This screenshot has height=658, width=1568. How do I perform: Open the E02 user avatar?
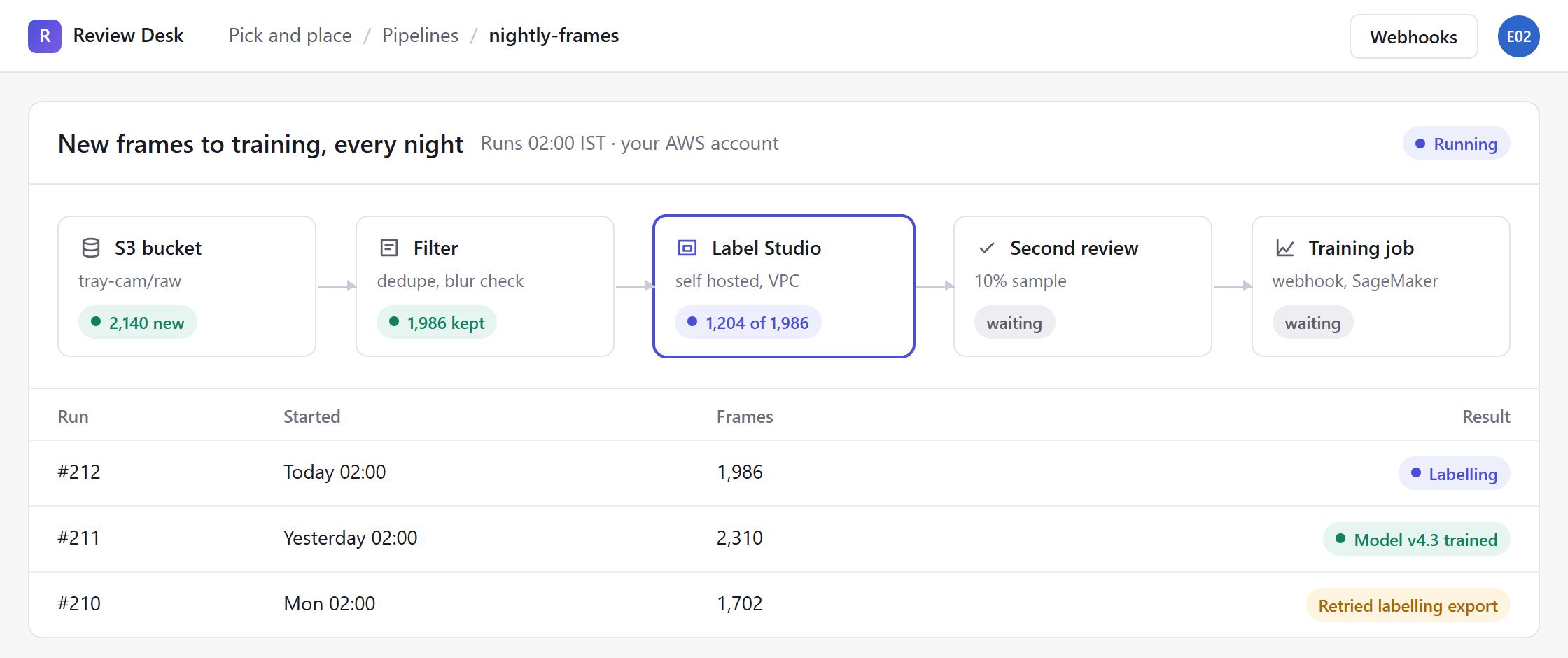click(1518, 36)
